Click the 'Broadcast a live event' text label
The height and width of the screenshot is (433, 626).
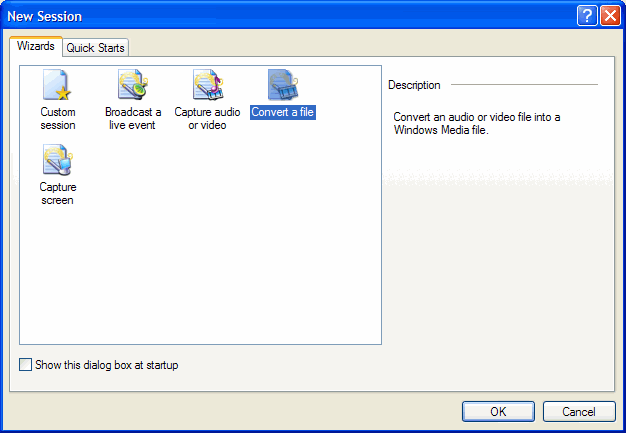tap(132, 119)
